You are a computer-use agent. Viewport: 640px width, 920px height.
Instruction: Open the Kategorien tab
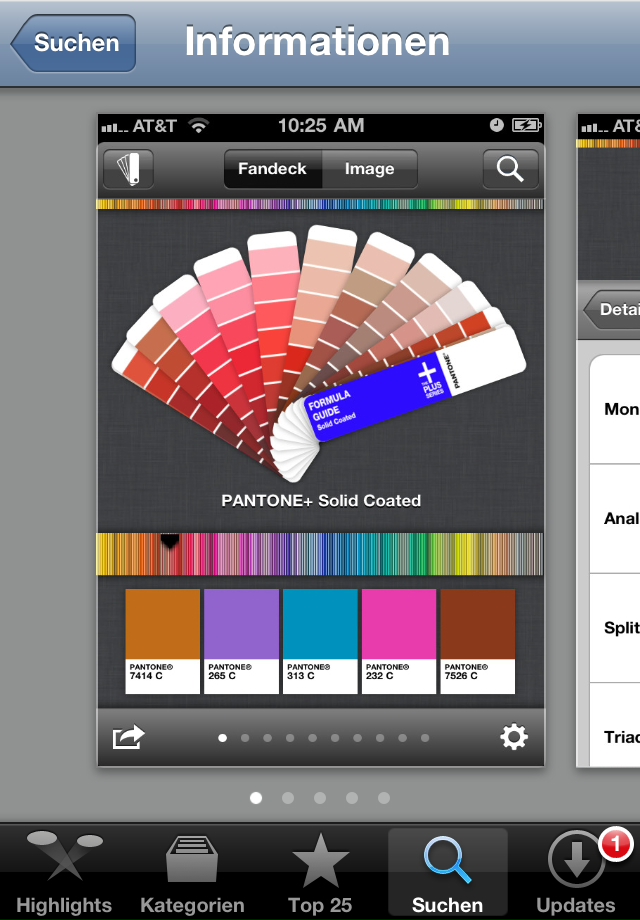(192, 872)
